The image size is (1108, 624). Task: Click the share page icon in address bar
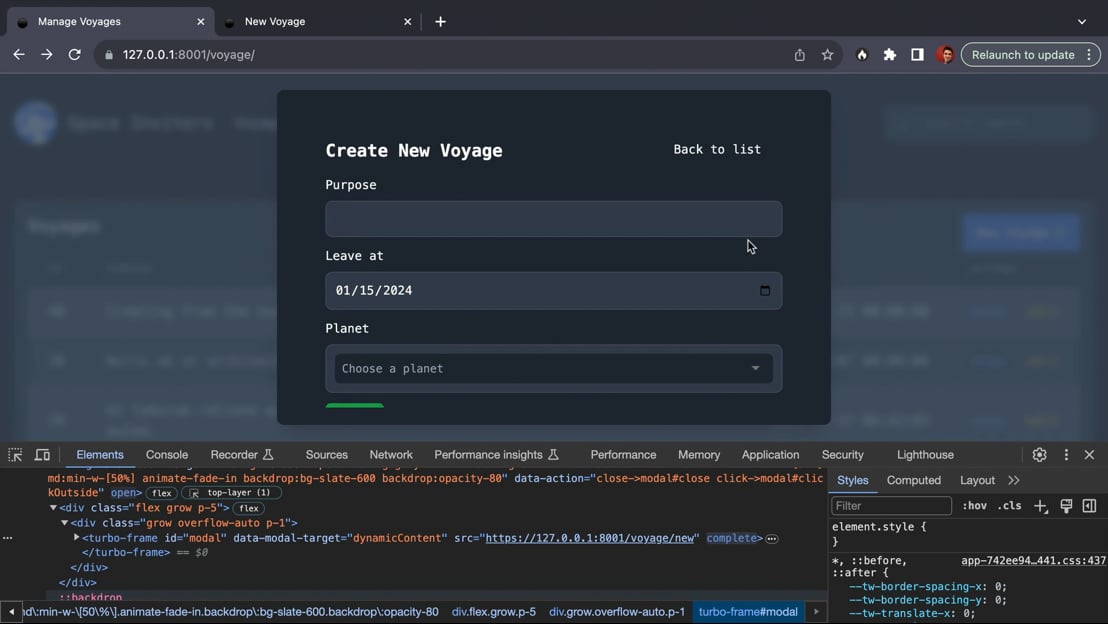click(799, 55)
